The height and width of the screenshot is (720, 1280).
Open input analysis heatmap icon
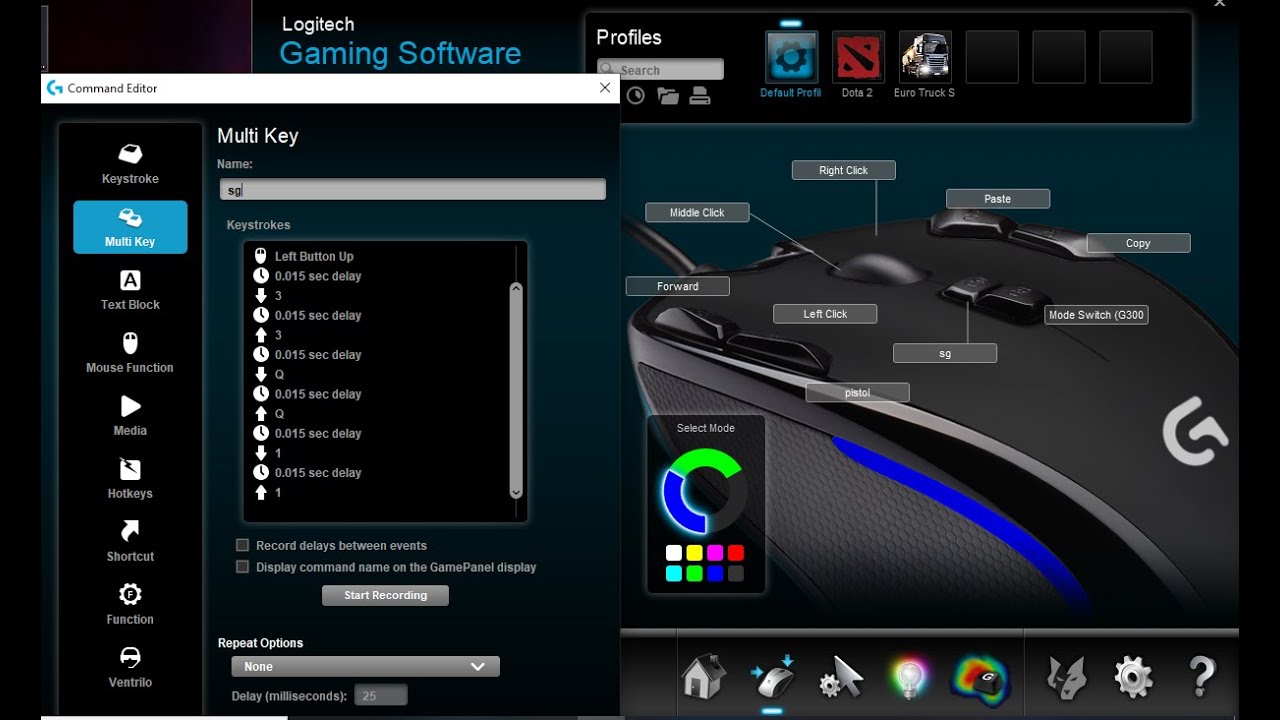click(x=980, y=678)
